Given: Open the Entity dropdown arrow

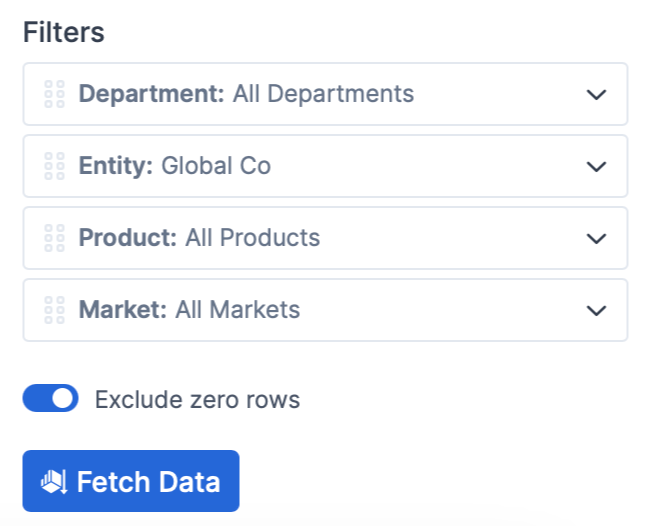Looking at the screenshot, I should coord(596,166).
